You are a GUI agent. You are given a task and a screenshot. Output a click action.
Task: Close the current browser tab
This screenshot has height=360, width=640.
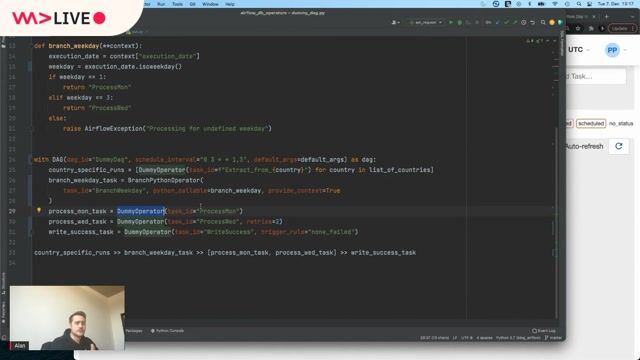point(594,17)
